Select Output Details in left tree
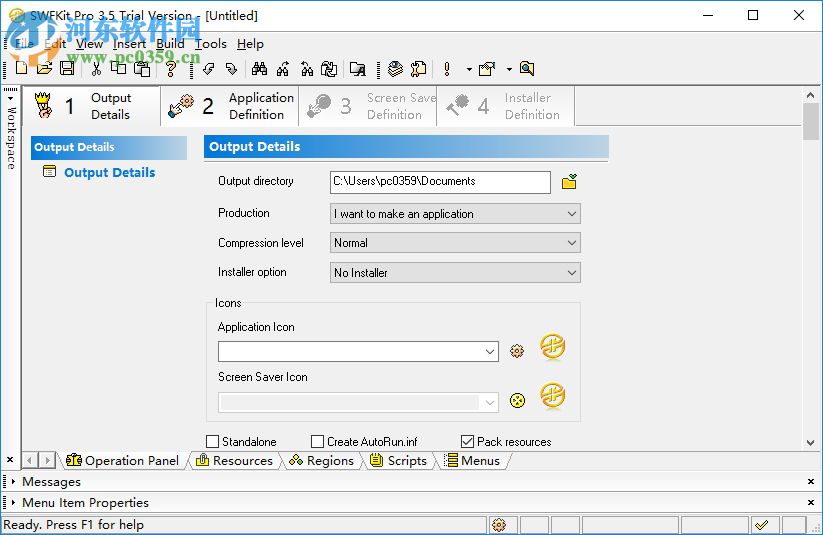 coord(109,173)
